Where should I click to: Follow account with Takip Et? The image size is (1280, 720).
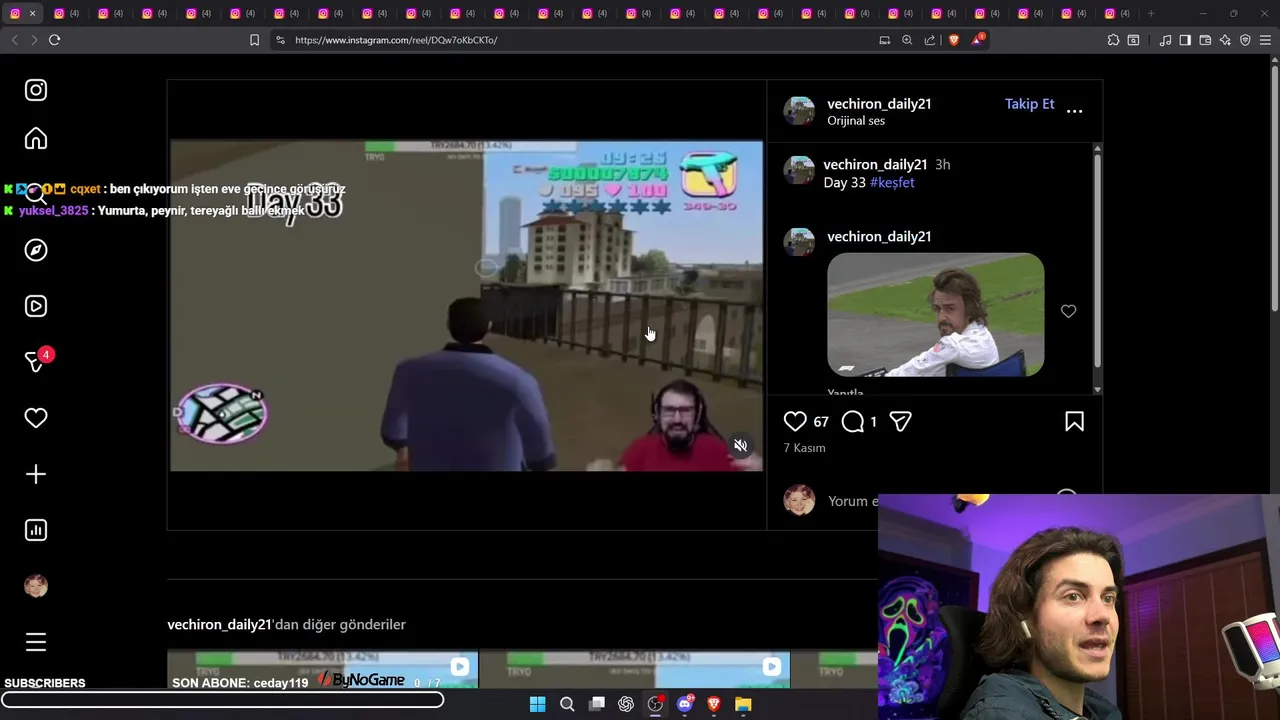(x=1029, y=104)
